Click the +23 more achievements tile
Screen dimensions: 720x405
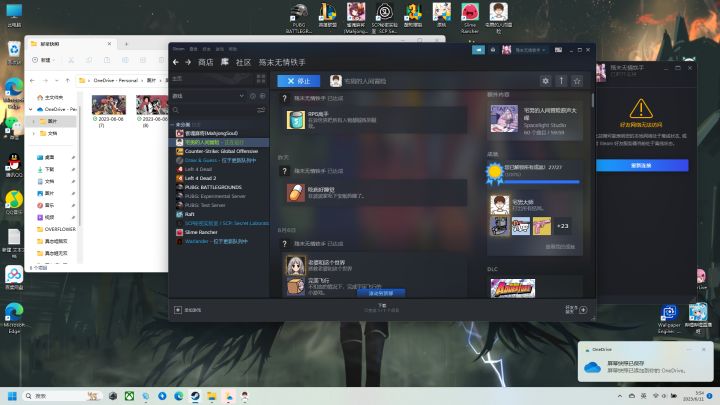pyautogui.click(x=562, y=226)
